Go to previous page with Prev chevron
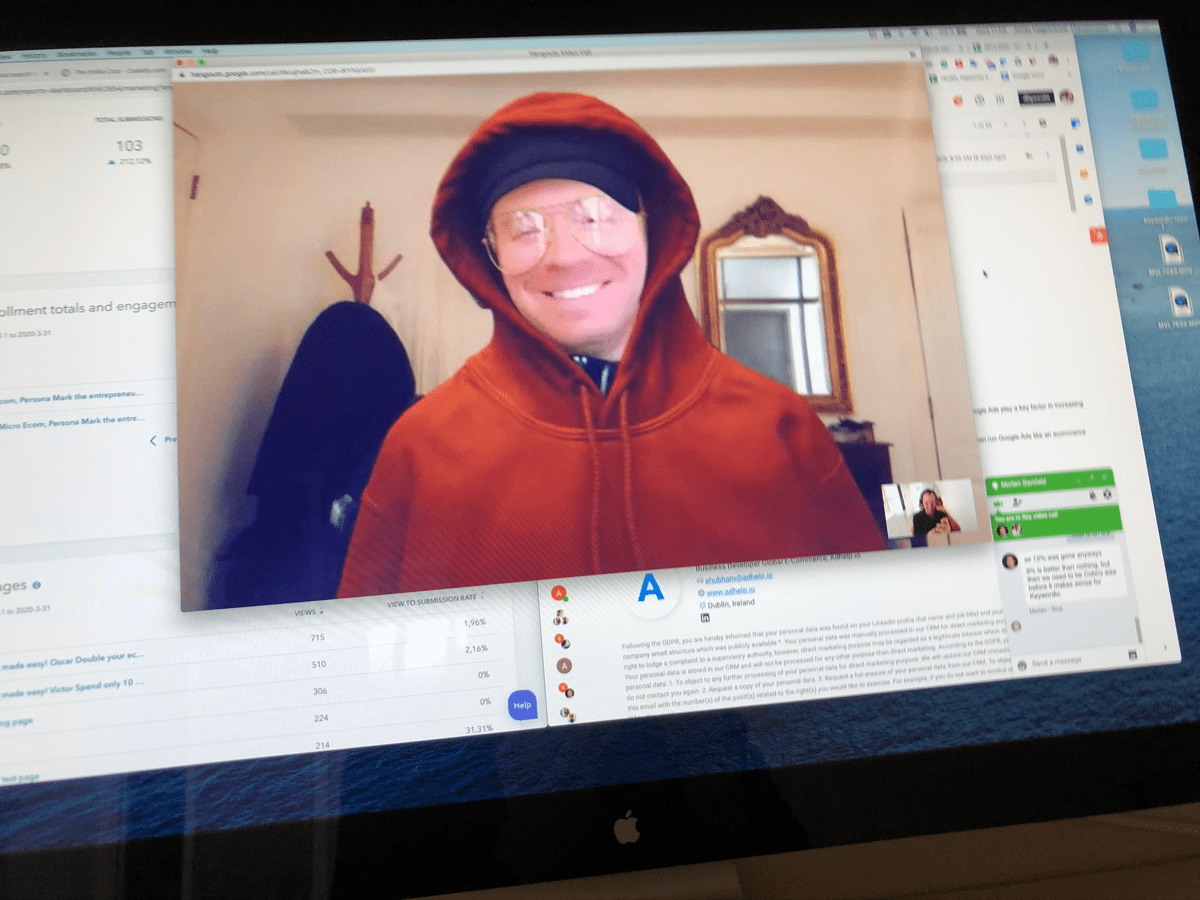Image resolution: width=1200 pixels, height=900 pixels. pyautogui.click(x=154, y=440)
